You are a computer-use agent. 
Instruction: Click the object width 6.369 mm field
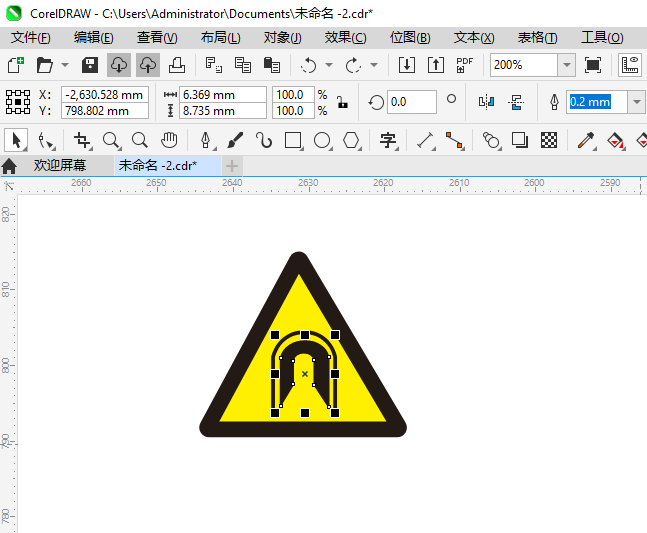click(x=223, y=94)
